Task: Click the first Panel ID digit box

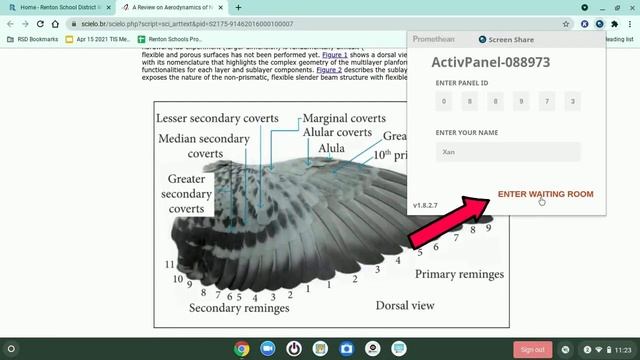Action: click(444, 101)
